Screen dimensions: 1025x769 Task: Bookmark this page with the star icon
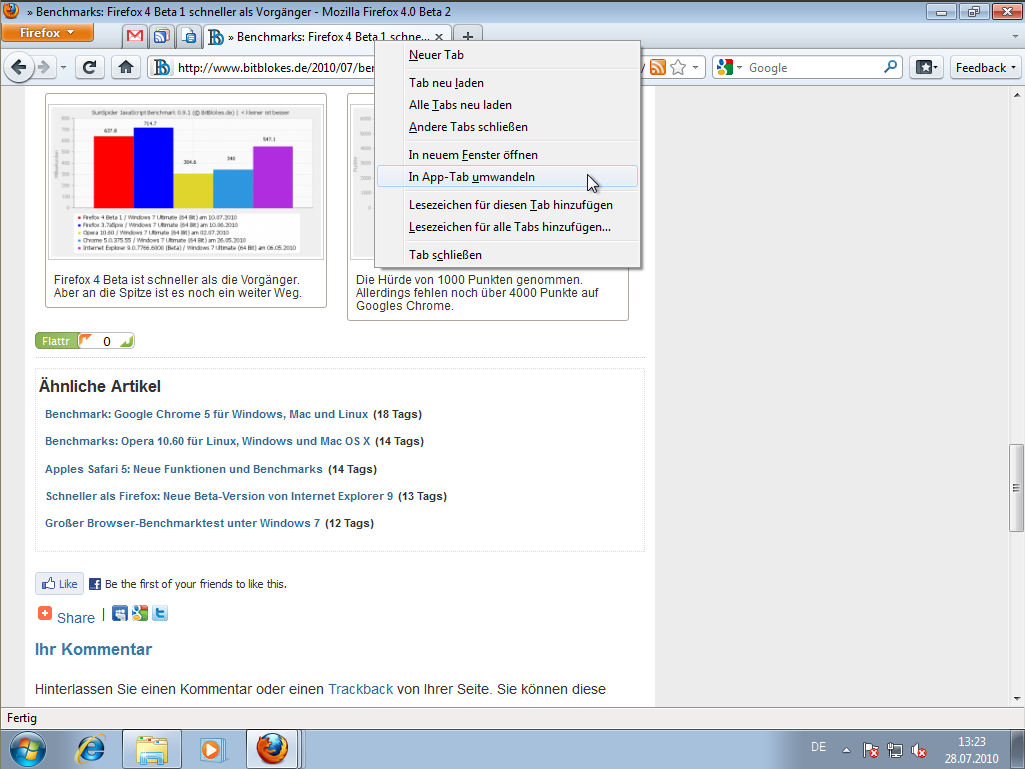tap(679, 67)
